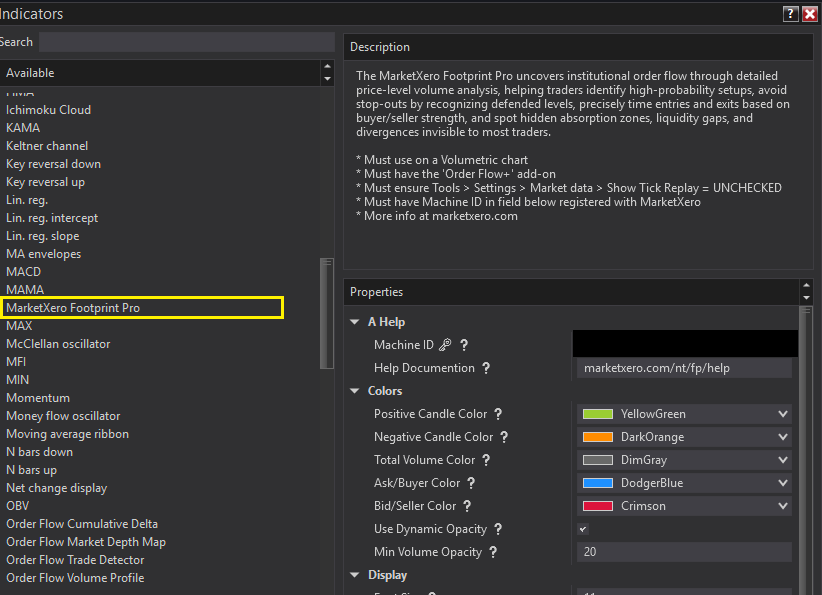Collapse the Display property section
This screenshot has height=595, width=822.
[x=355, y=575]
